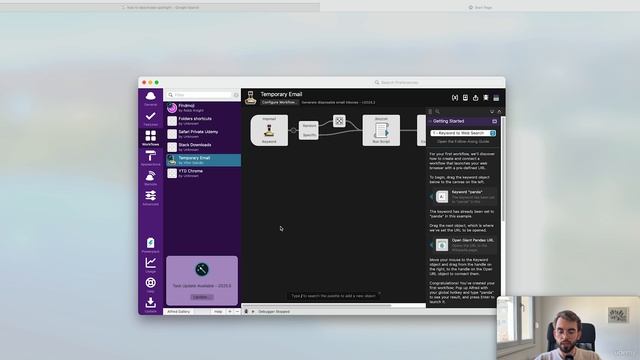The image size is (640, 360).
Task: Select the Safari Private Udemy workflow
Action: 203,134
